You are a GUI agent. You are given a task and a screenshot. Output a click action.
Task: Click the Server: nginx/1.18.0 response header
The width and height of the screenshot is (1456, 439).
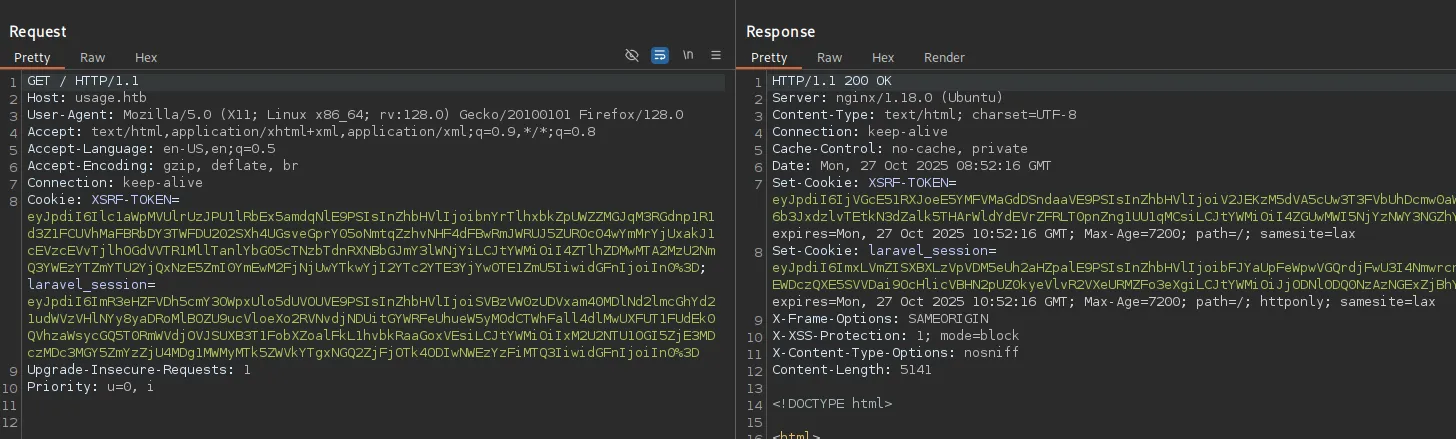click(x=886, y=98)
